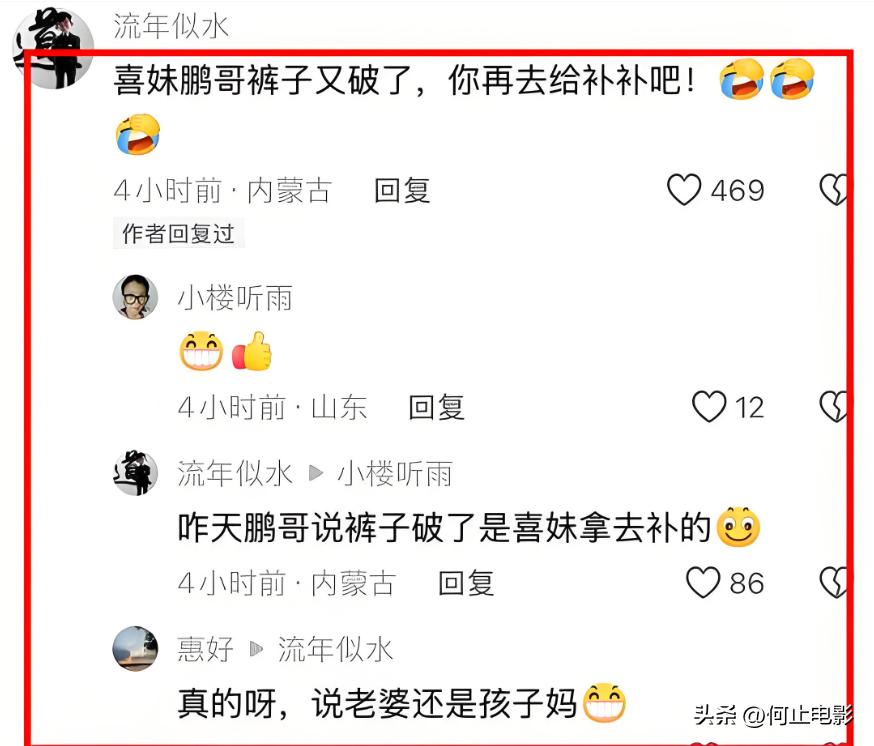Tap the 头条 @何止电影 watermark
Screen dimensions: 874x746
[773, 715]
